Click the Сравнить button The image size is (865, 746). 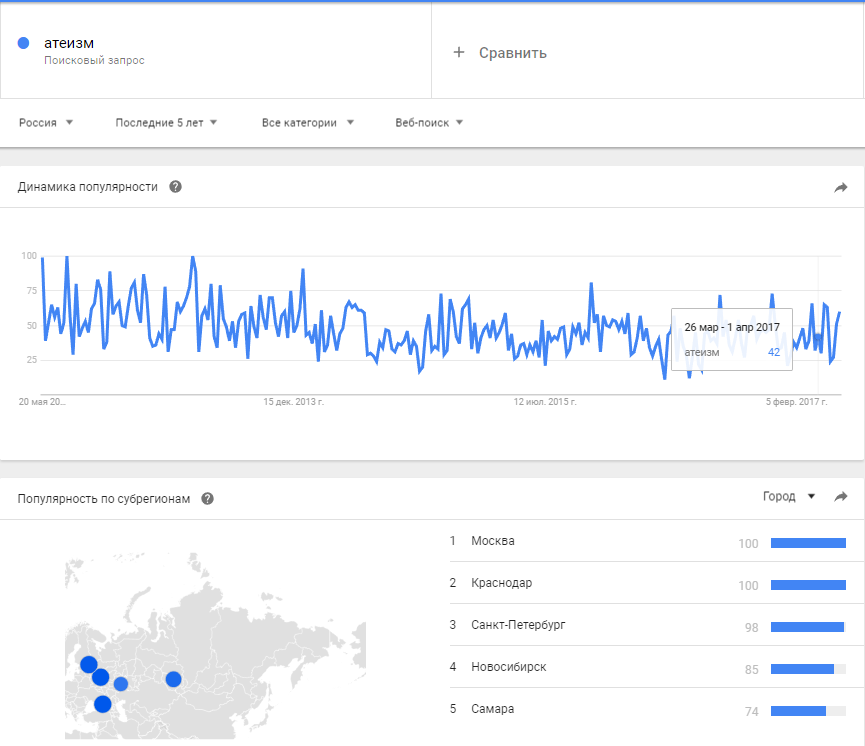pyautogui.click(x=512, y=53)
